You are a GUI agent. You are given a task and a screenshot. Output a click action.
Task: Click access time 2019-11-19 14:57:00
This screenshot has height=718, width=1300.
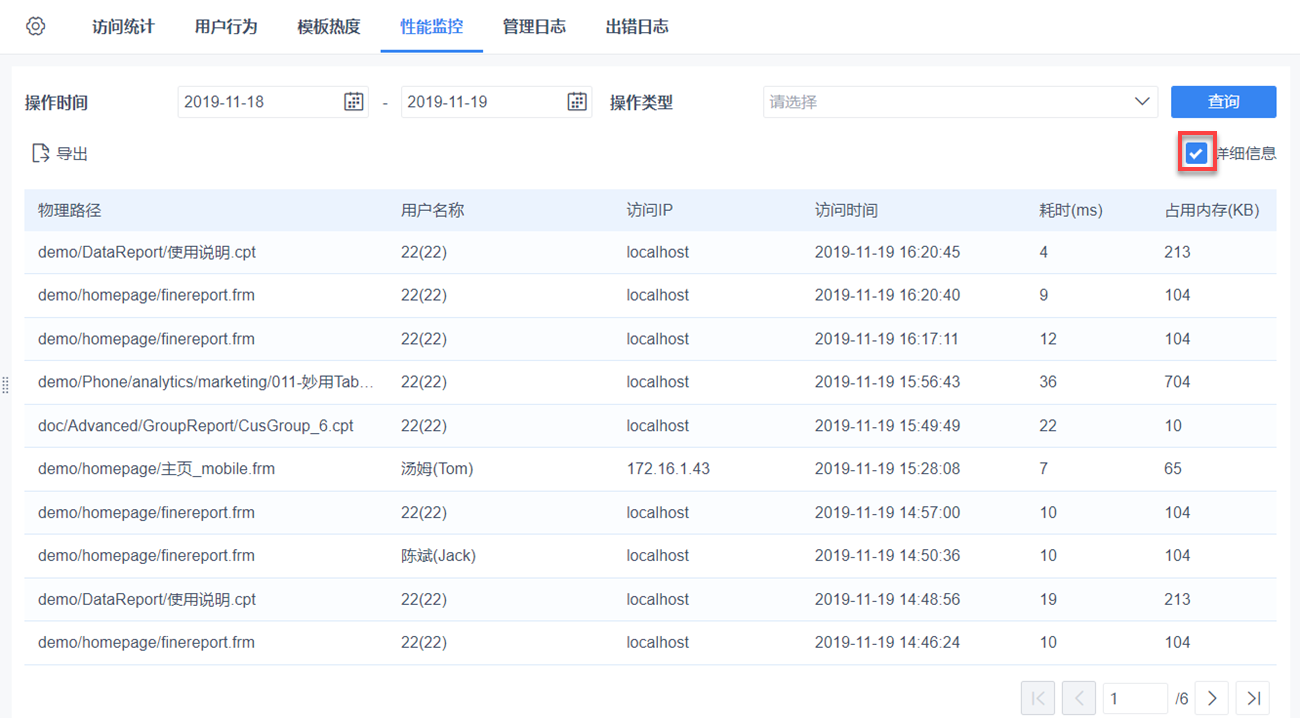[887, 512]
